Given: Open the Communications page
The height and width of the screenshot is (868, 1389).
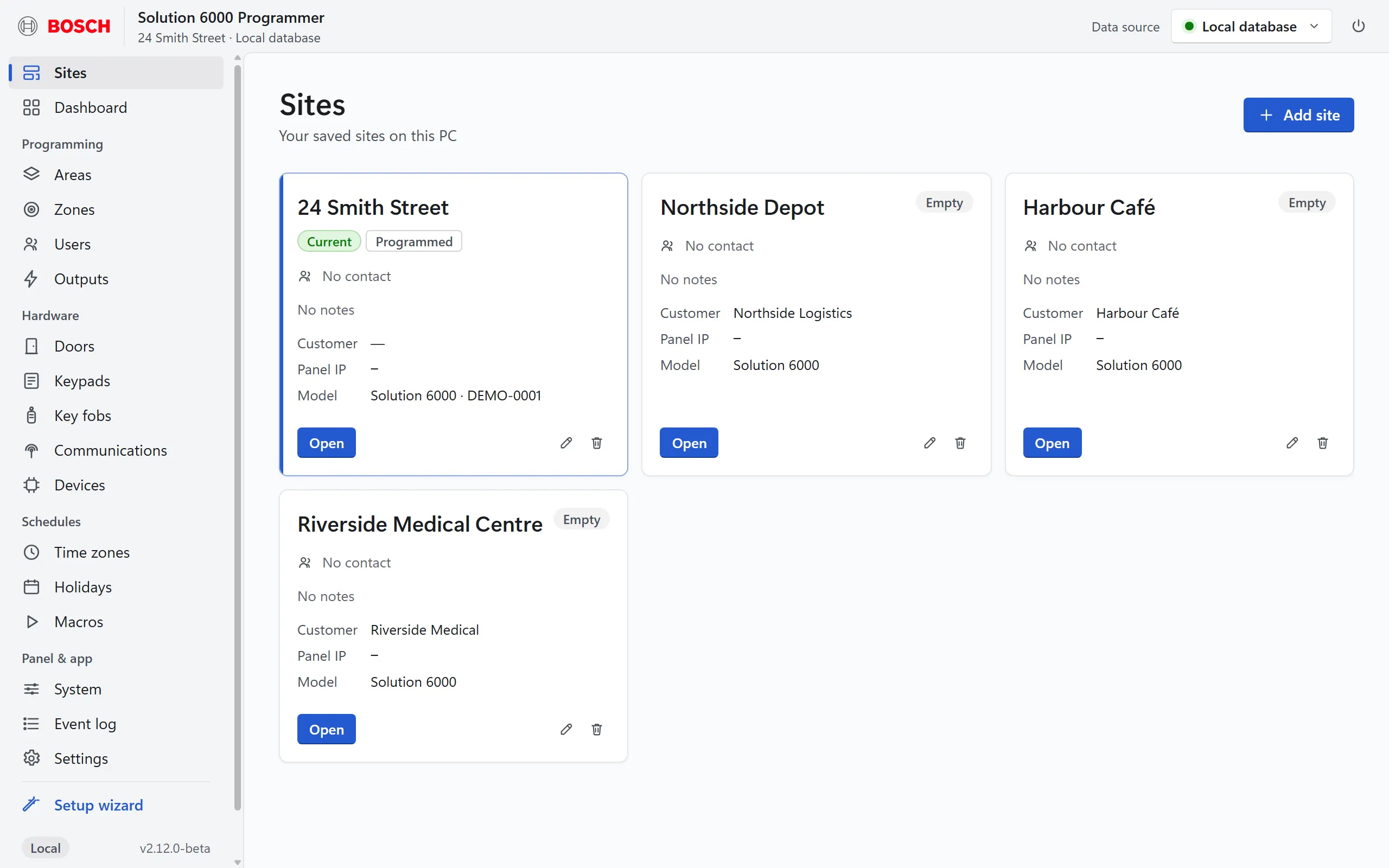Looking at the screenshot, I should pos(117,450).
